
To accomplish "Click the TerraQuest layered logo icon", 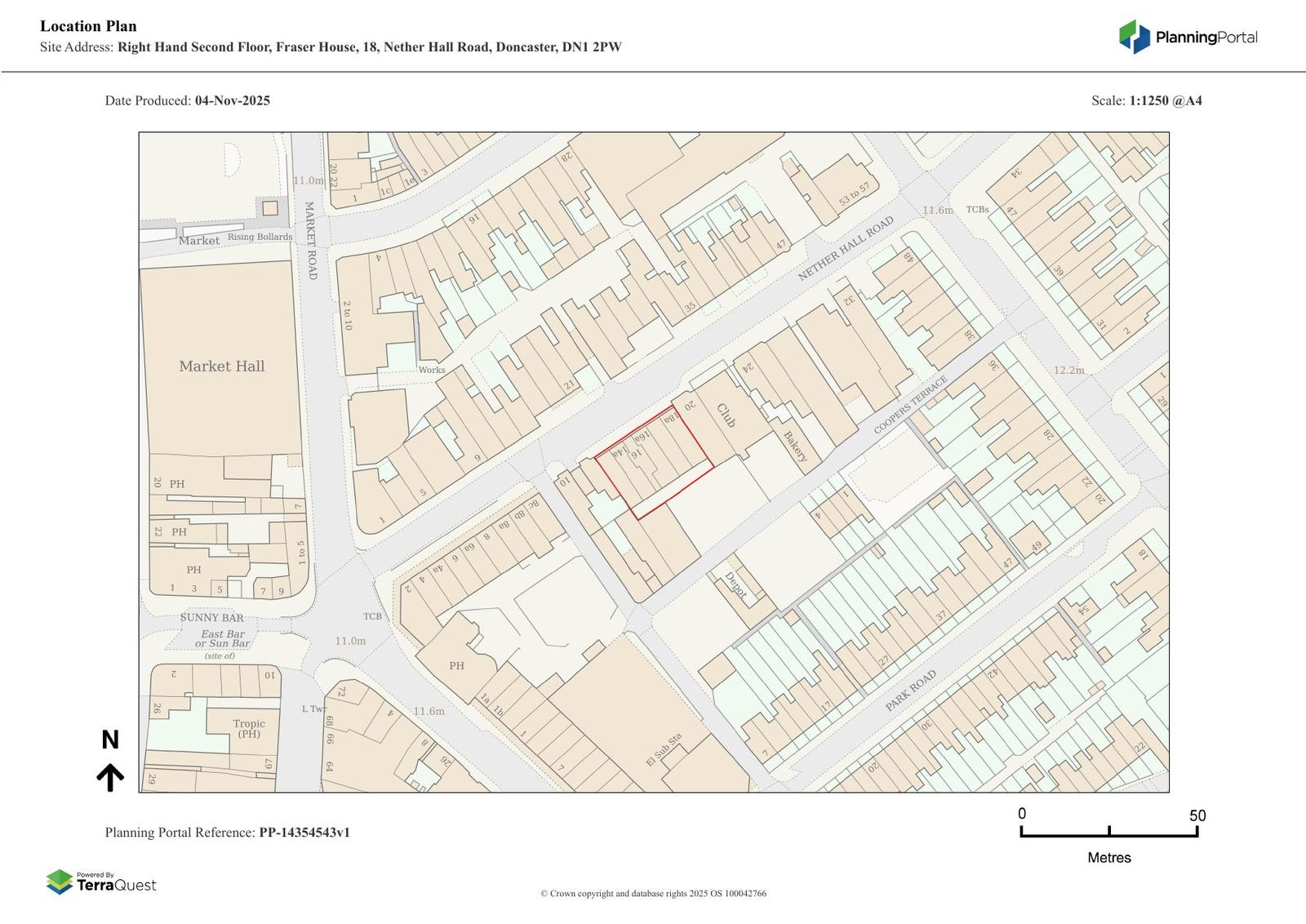I will click(x=60, y=882).
